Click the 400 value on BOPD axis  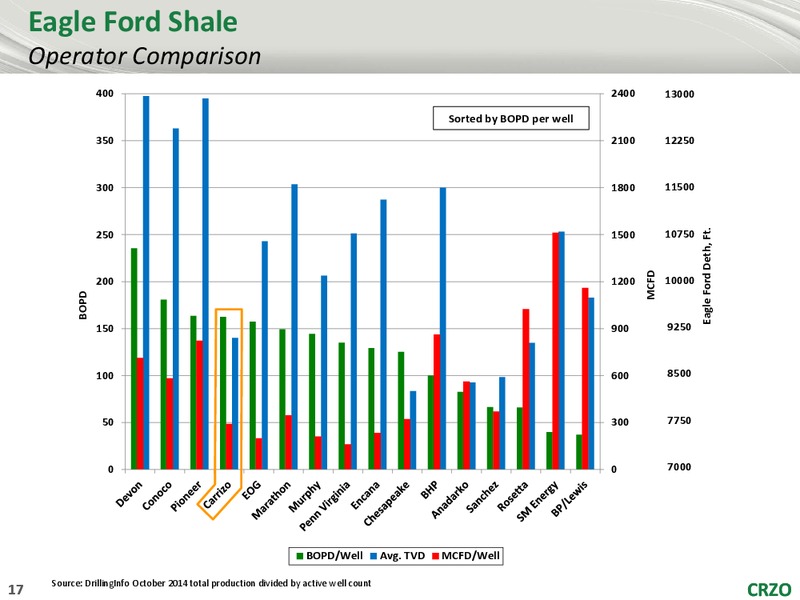click(105, 93)
